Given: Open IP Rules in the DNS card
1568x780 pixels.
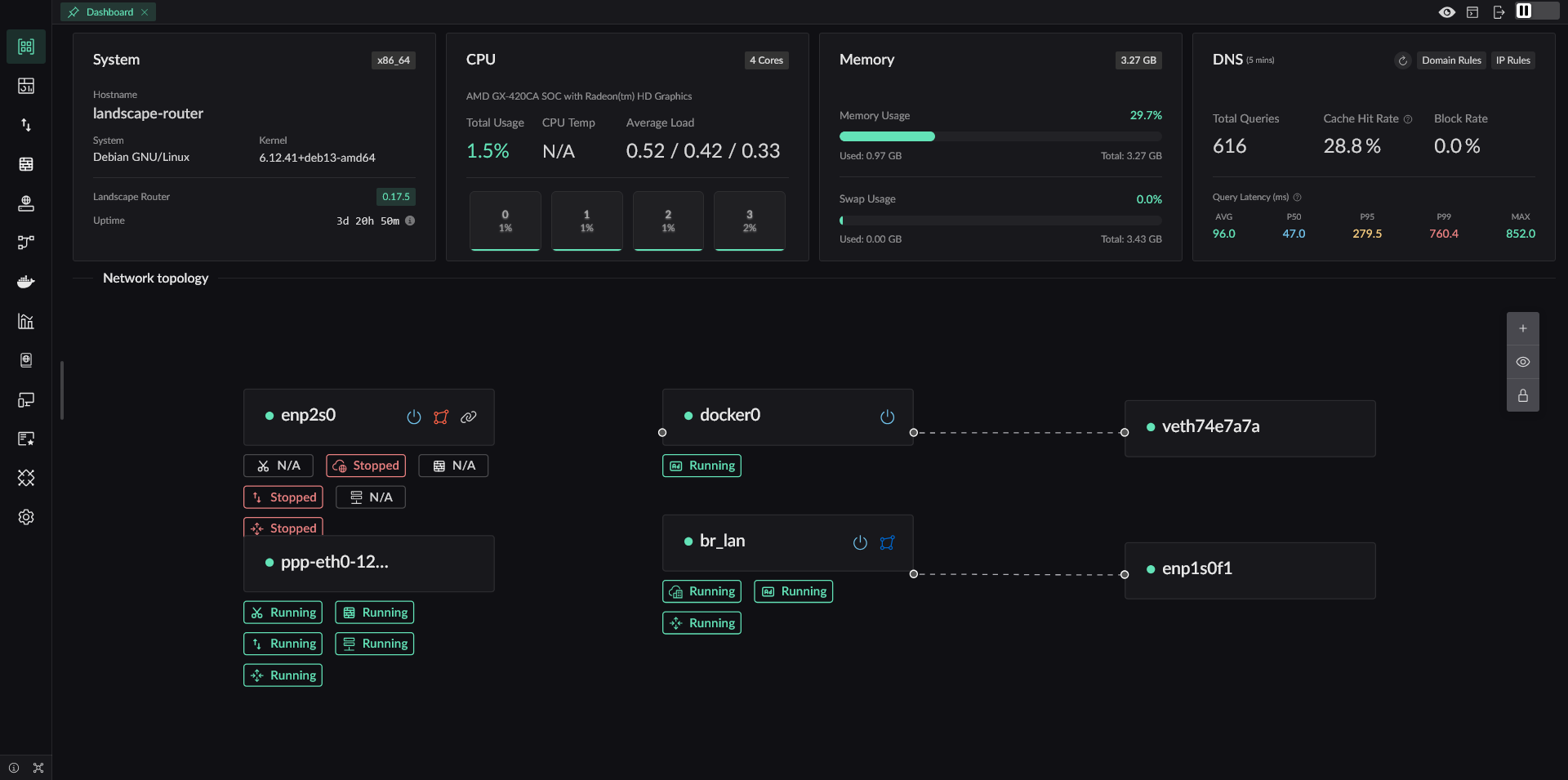Looking at the screenshot, I should point(1512,60).
